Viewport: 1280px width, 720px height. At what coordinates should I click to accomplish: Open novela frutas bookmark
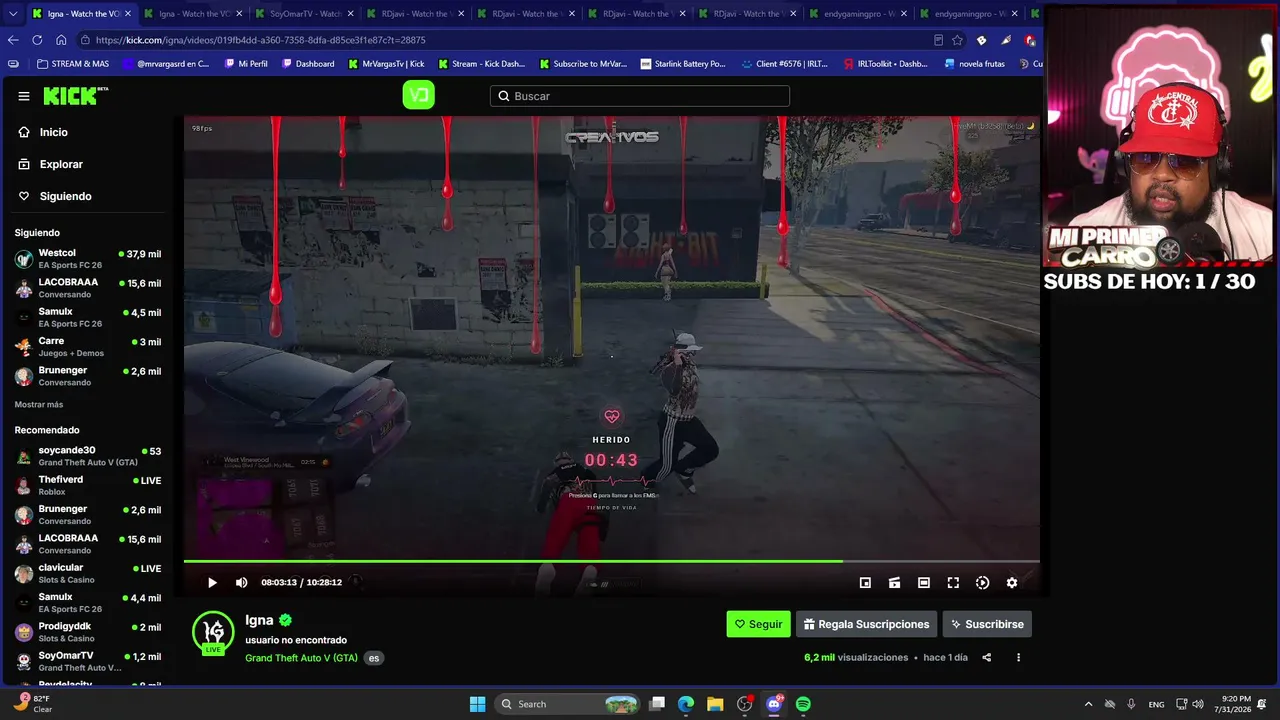click(x=974, y=64)
